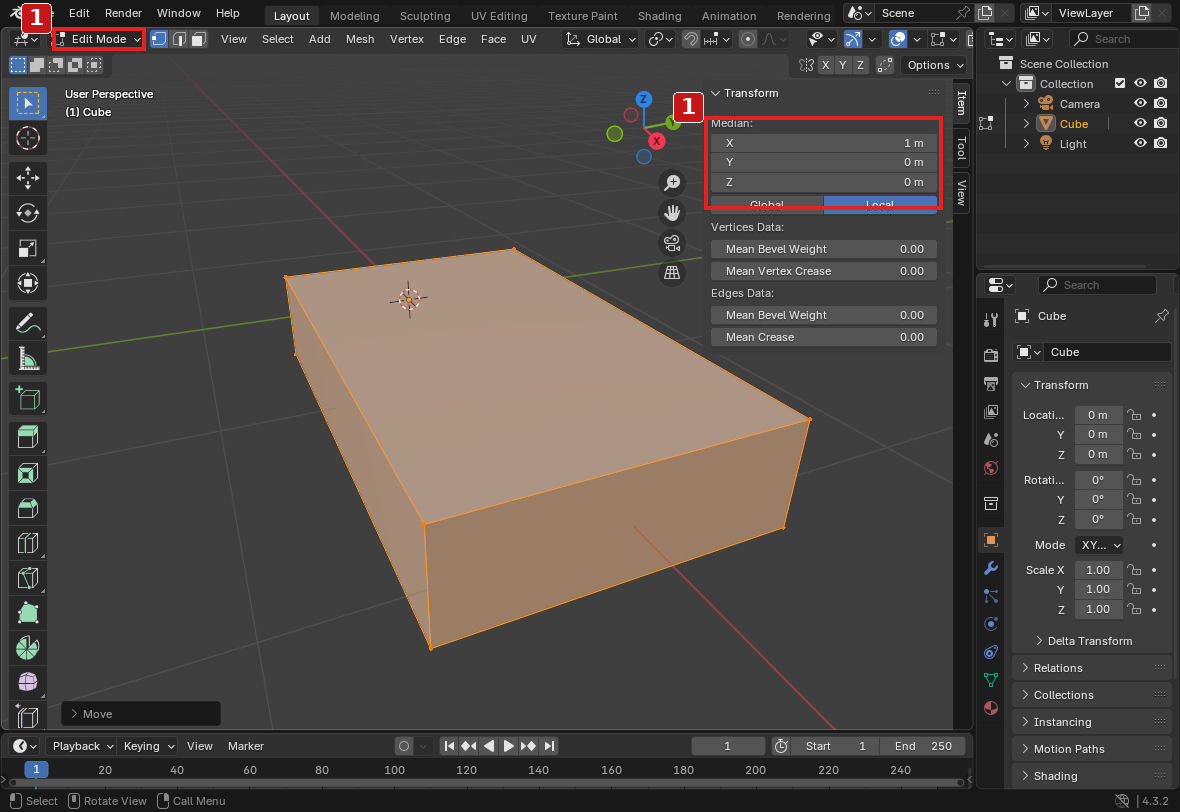
Task: Open the Mesh menu
Action: 360,39
